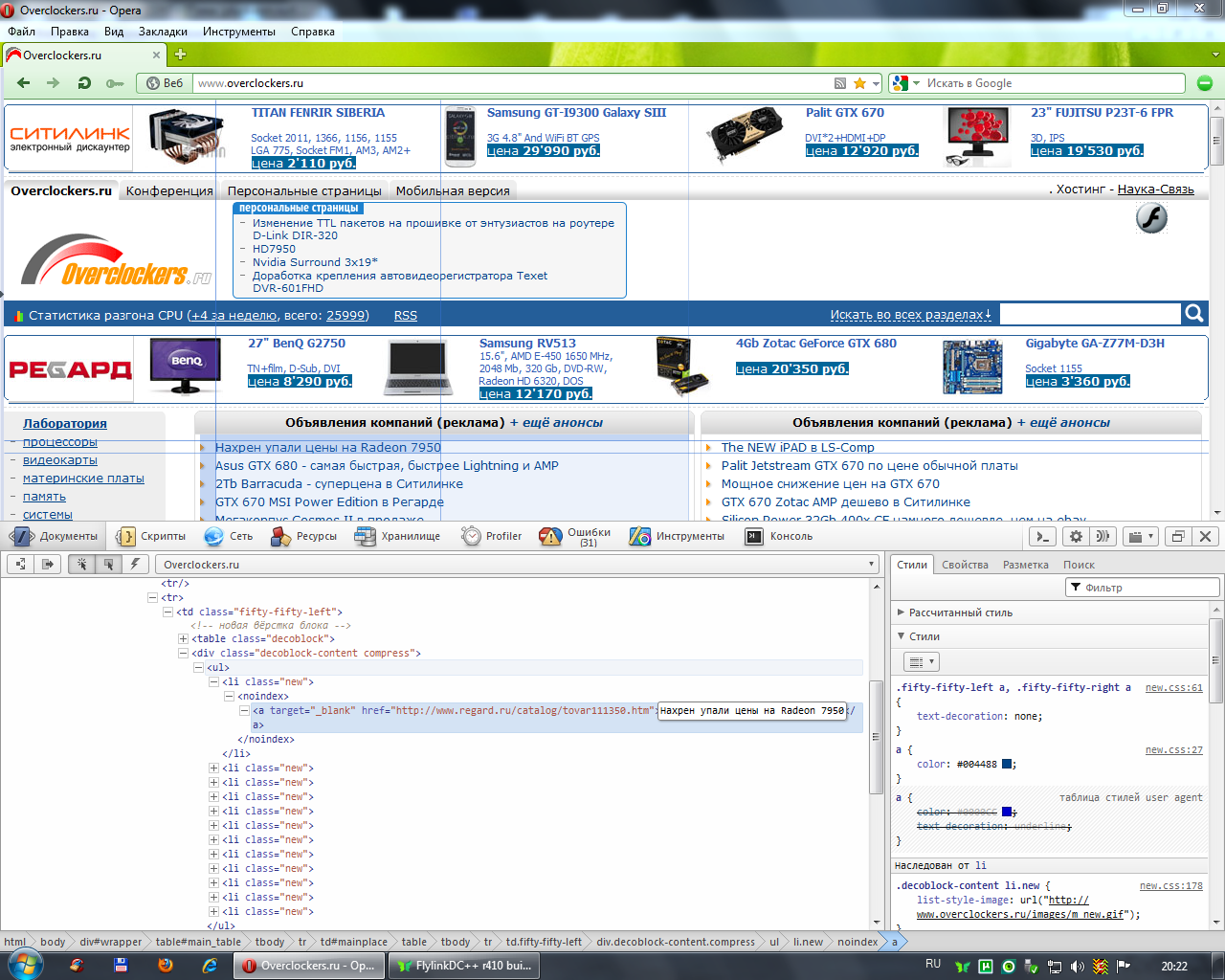Detach Dragonfly into a separate window
Viewport: 1225px width, 980px height.
click(x=1178, y=537)
